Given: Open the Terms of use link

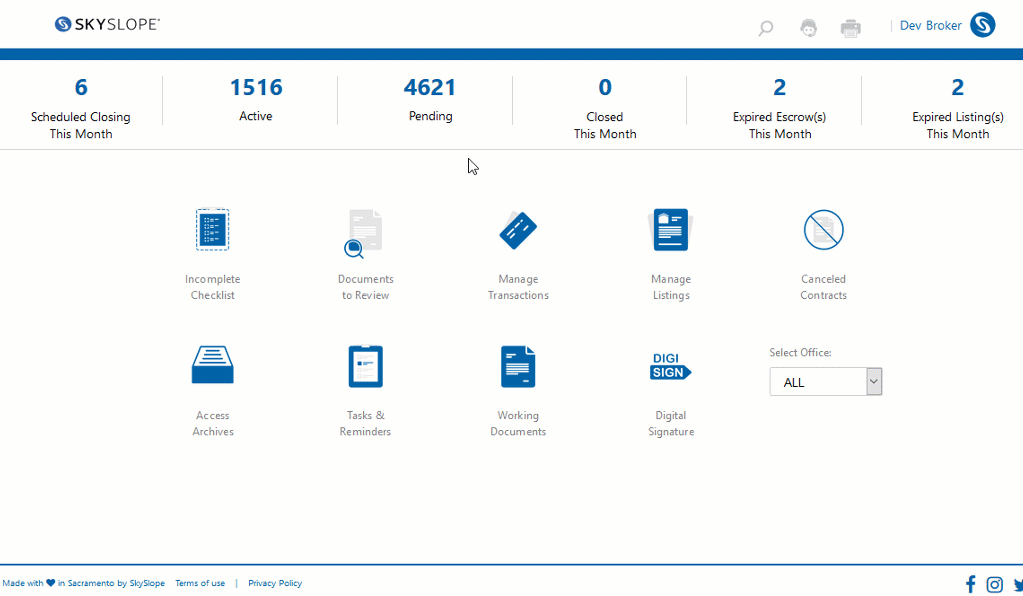Looking at the screenshot, I should point(200,583).
